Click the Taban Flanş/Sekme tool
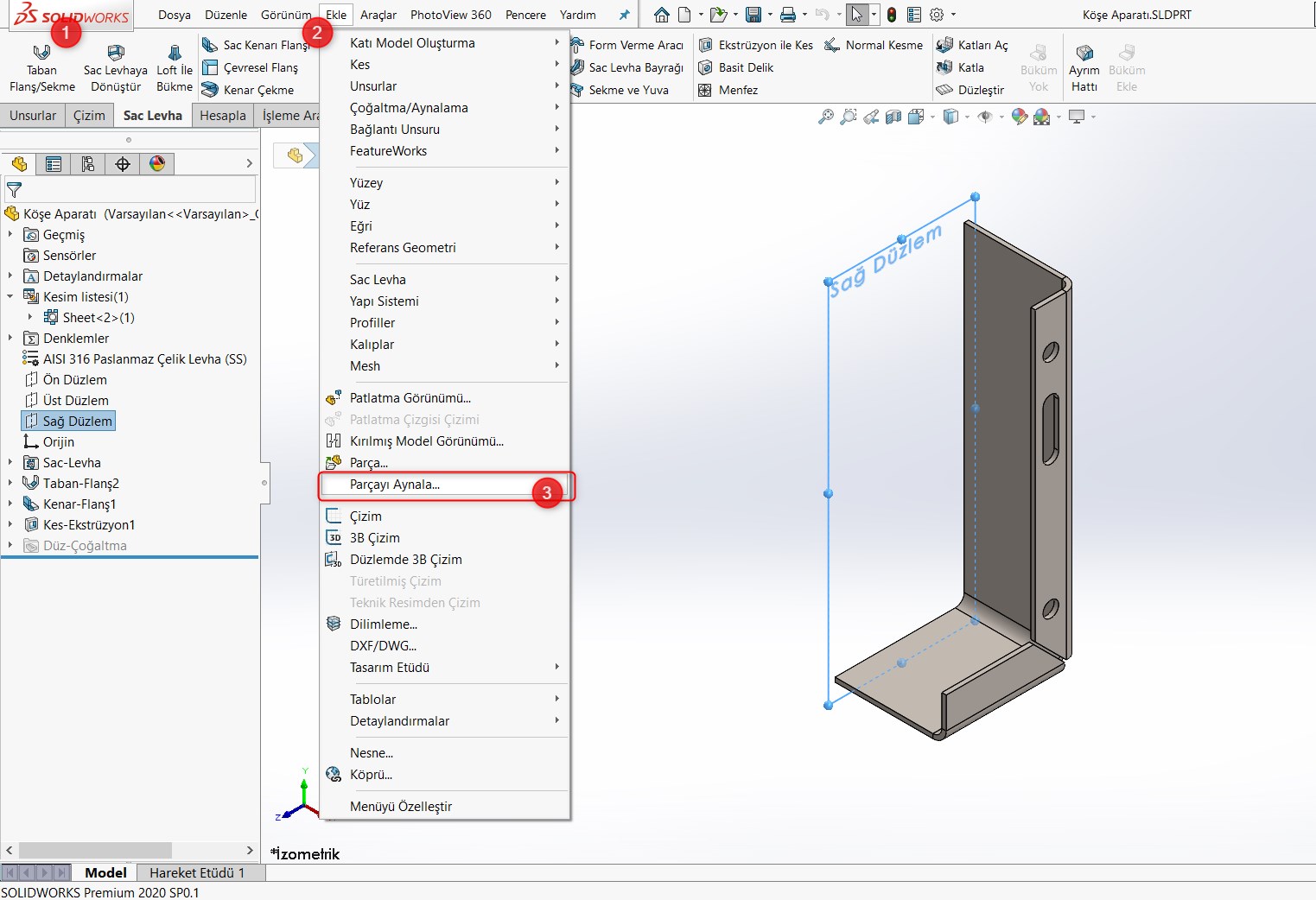Viewport: 1316px width, 900px height. [41, 67]
